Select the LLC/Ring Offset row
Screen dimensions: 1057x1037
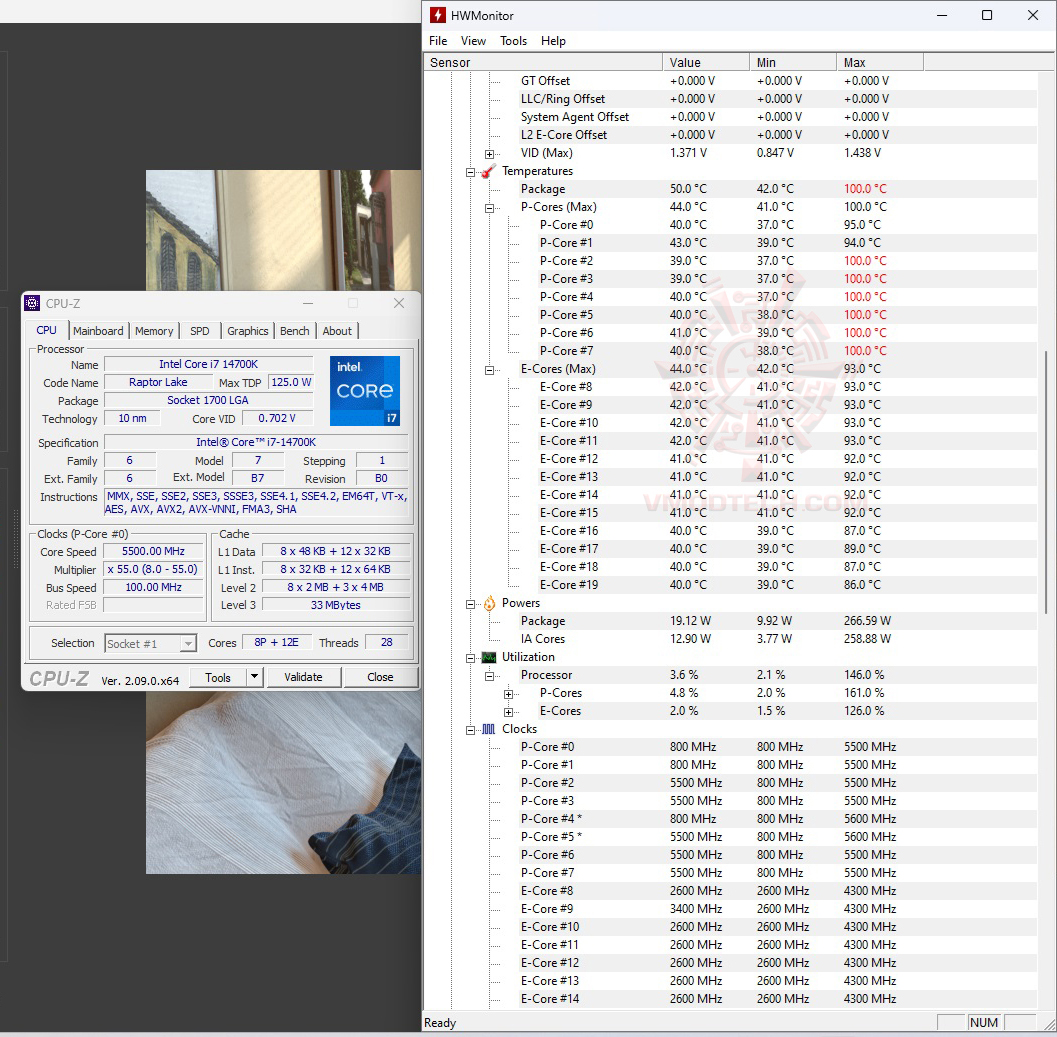778,99
